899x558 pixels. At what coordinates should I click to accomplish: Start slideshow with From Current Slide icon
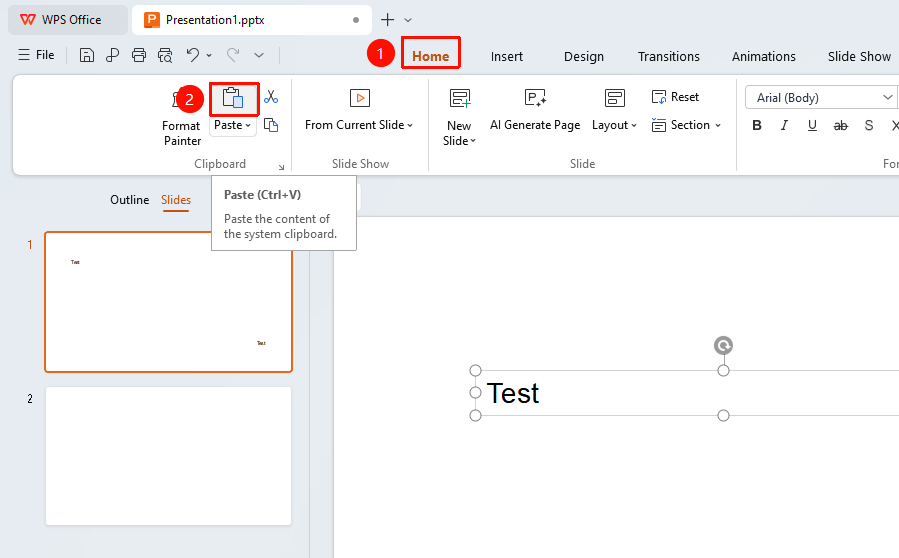click(360, 98)
